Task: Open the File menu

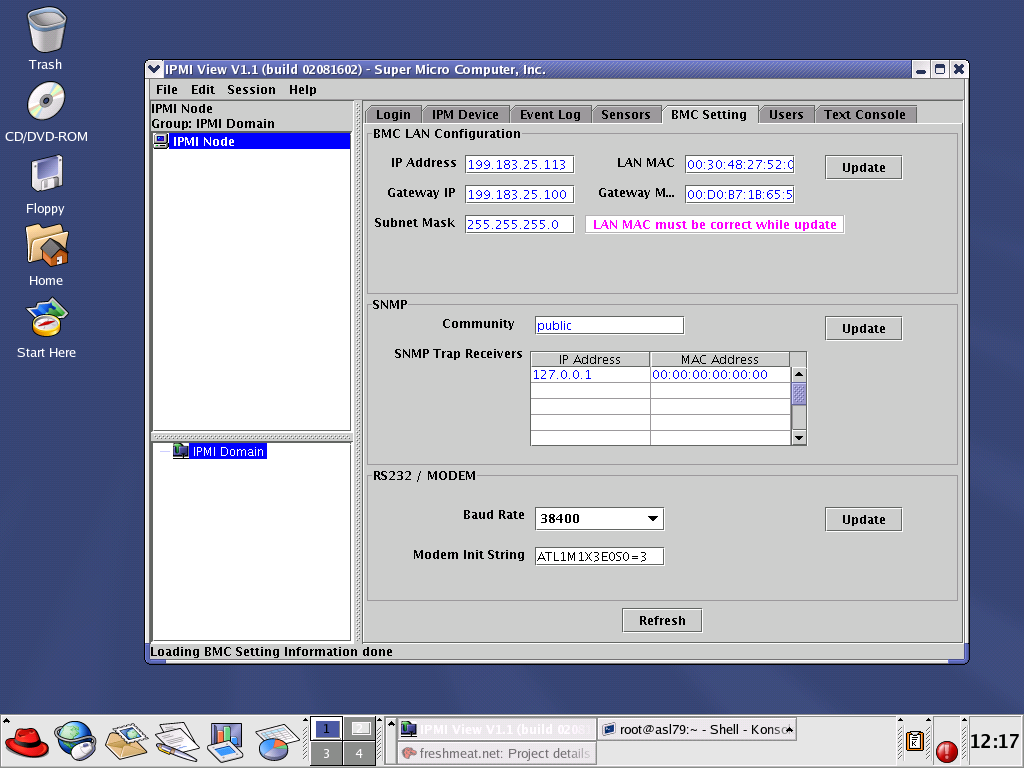Action: click(167, 89)
